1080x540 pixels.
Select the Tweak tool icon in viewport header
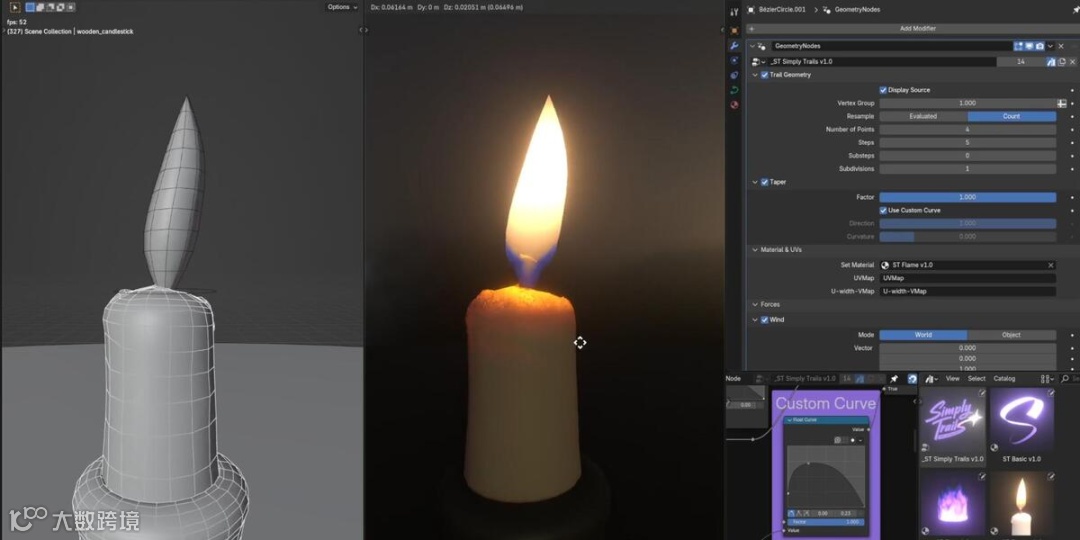tap(14, 7)
